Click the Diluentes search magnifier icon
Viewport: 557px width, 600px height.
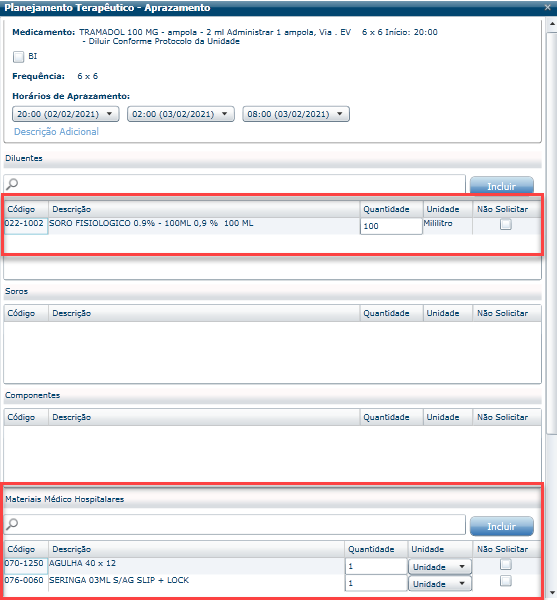[12, 184]
